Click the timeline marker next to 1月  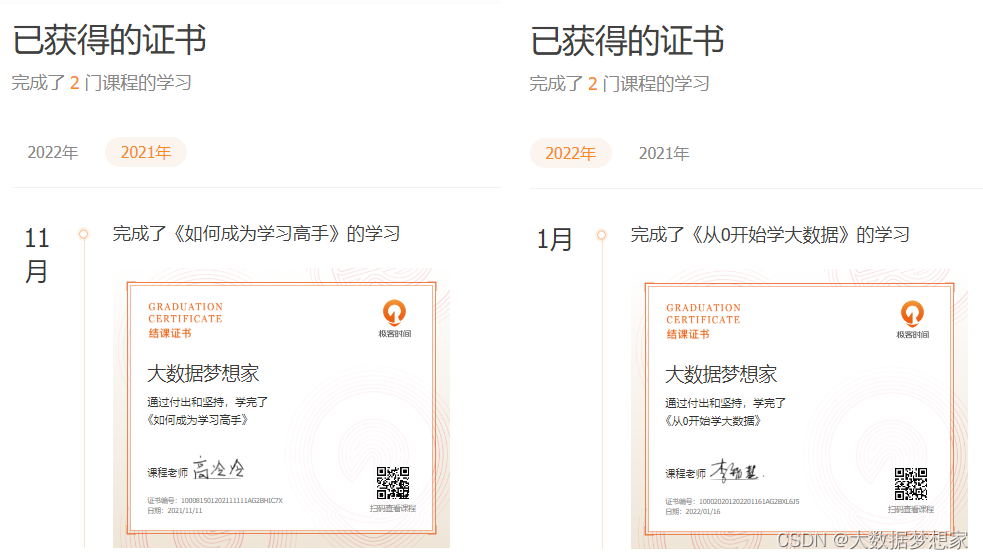tap(601, 236)
